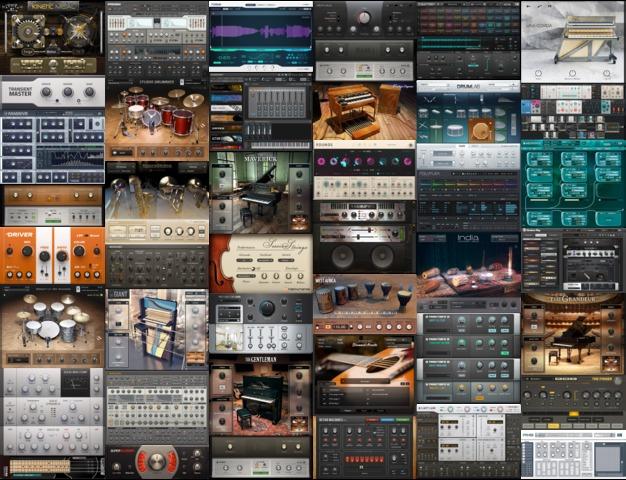
Task: Click the Kinetic Metal title banner
Action: tap(53, 6)
